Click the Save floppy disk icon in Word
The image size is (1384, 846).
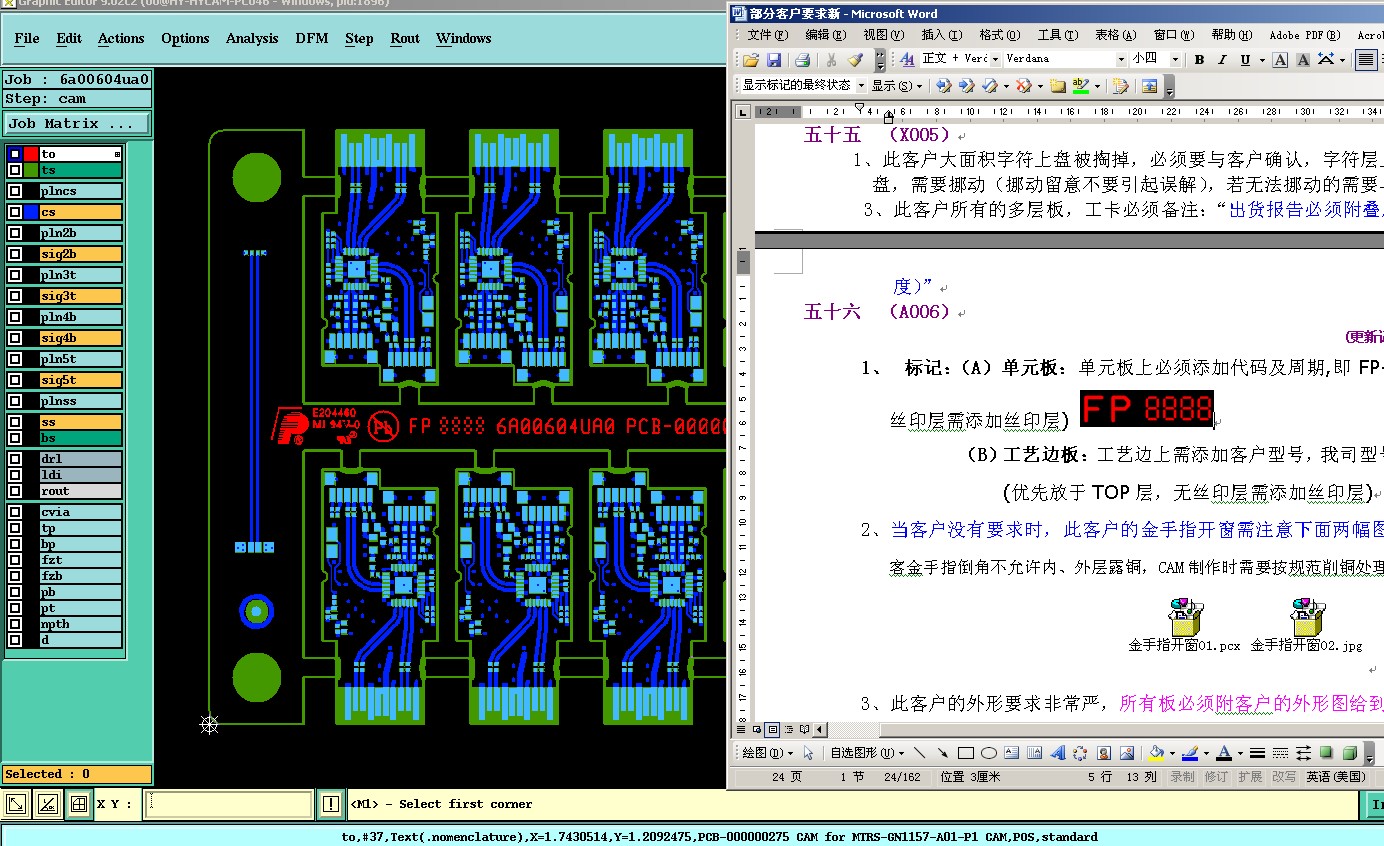point(775,60)
